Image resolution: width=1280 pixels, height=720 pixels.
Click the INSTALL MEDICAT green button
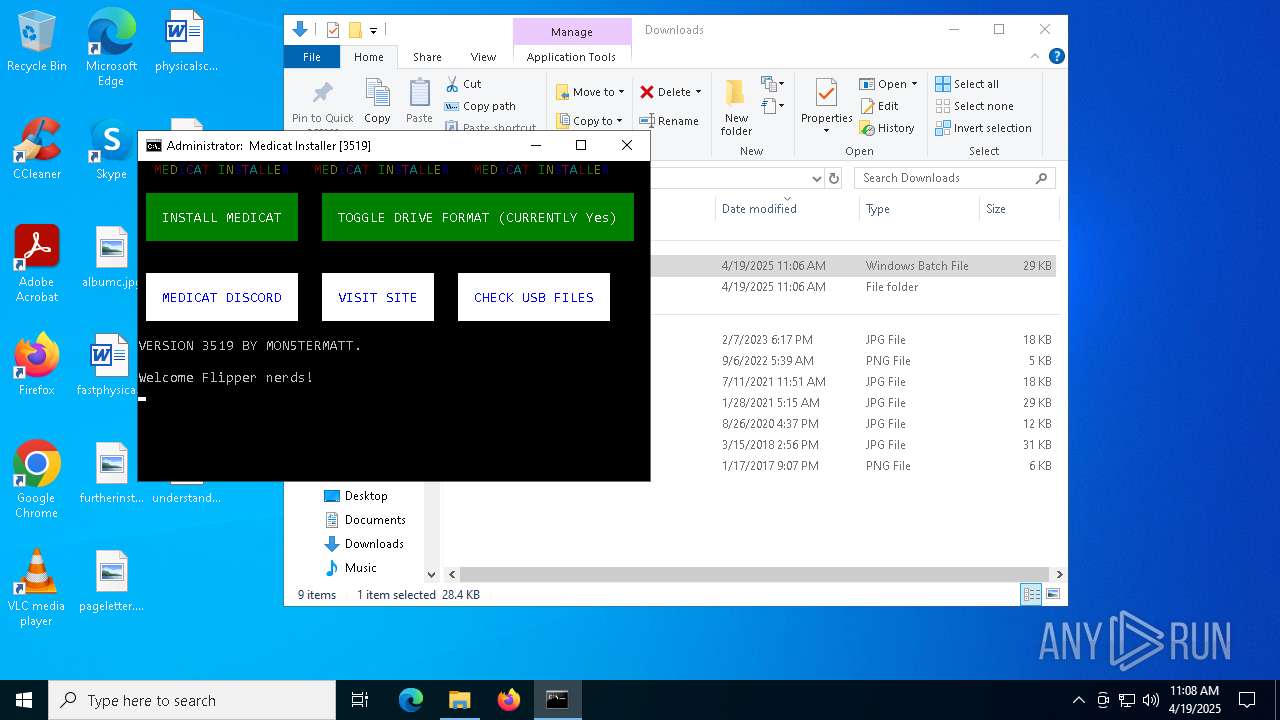(222, 217)
